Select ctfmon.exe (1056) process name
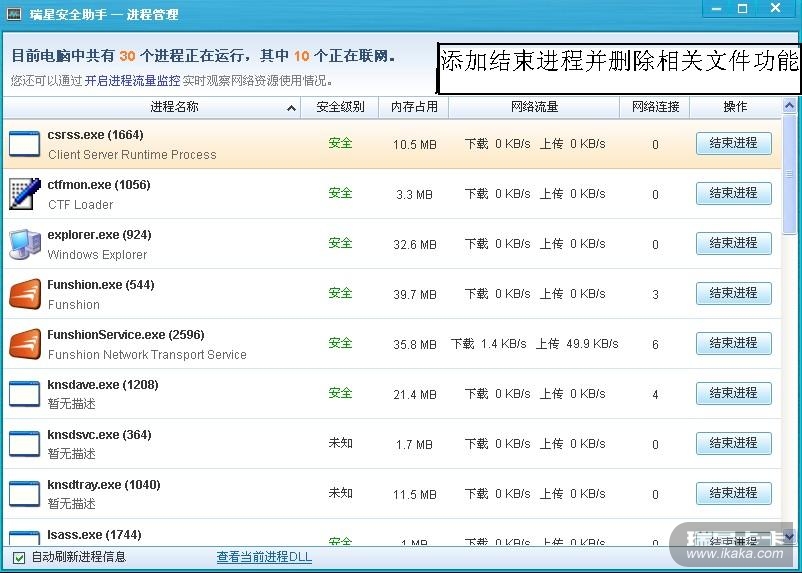This screenshot has height=573, width=802. pyautogui.click(x=99, y=185)
